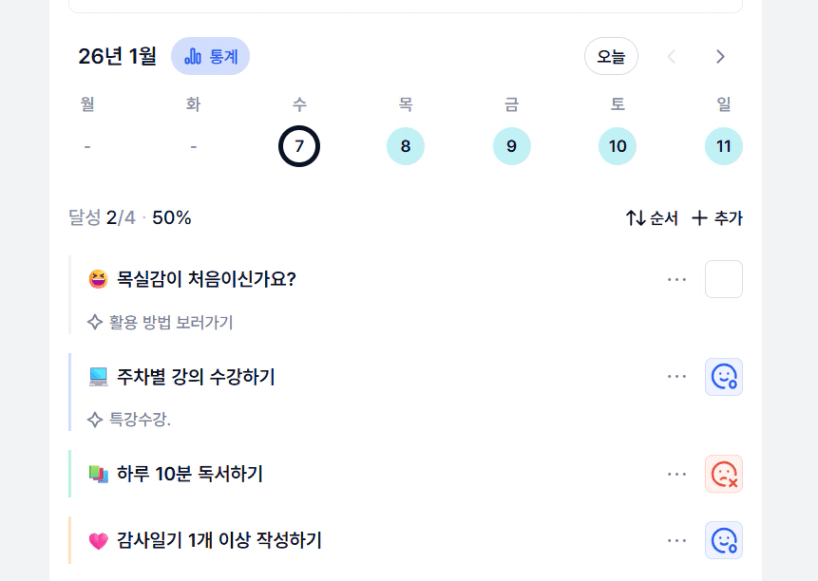Image resolution: width=818 pixels, height=581 pixels.
Task: Open more options for 하루 10분 독서하기
Action: tap(677, 474)
